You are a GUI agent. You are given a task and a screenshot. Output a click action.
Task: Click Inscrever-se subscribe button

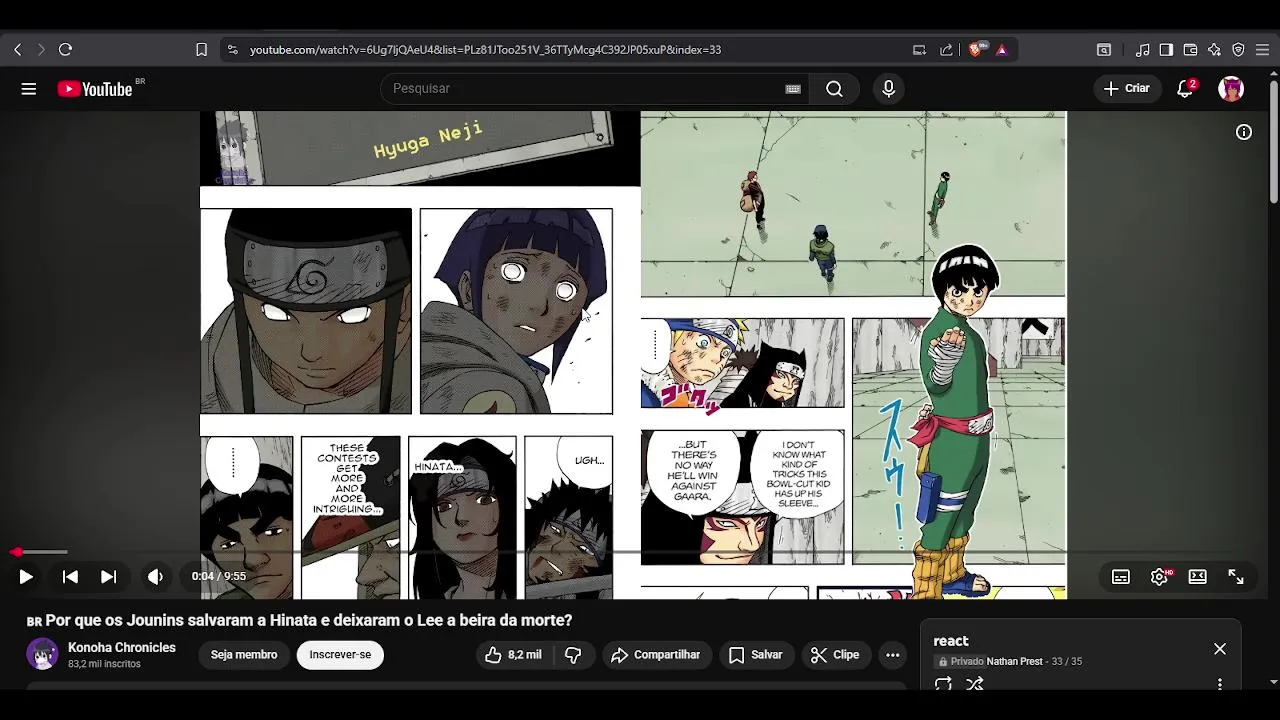(340, 655)
